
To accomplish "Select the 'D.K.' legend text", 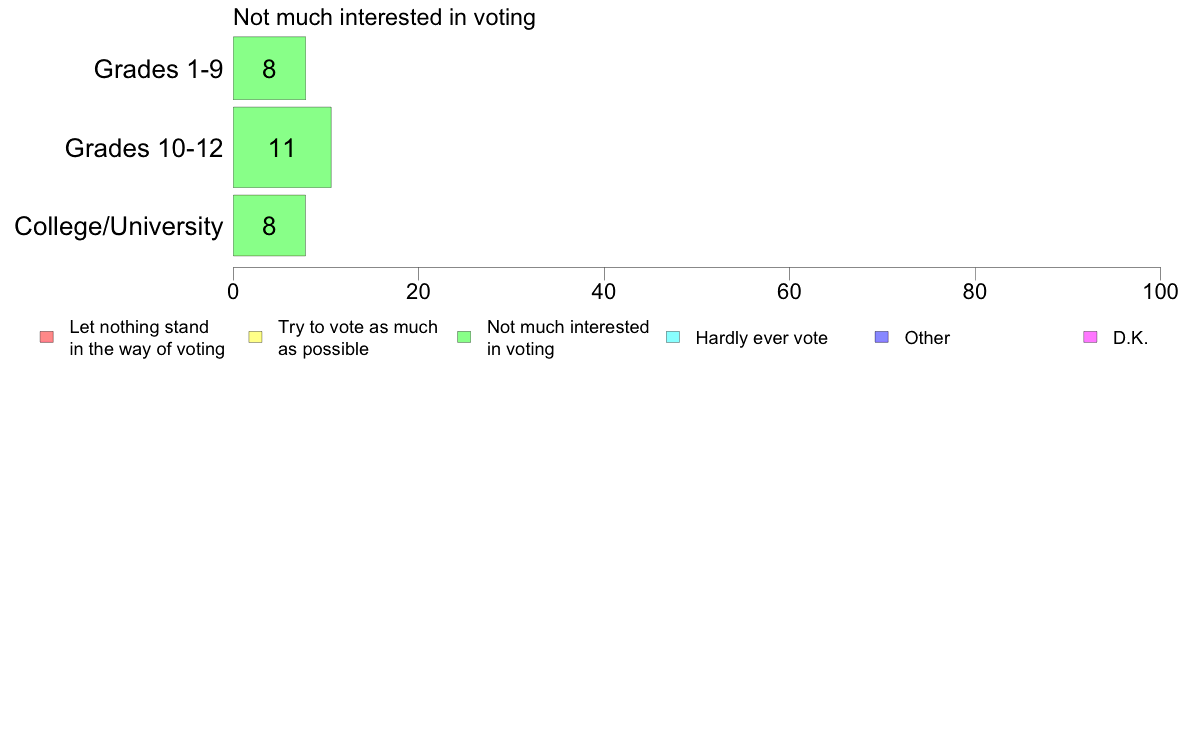I will click(x=1130, y=338).
